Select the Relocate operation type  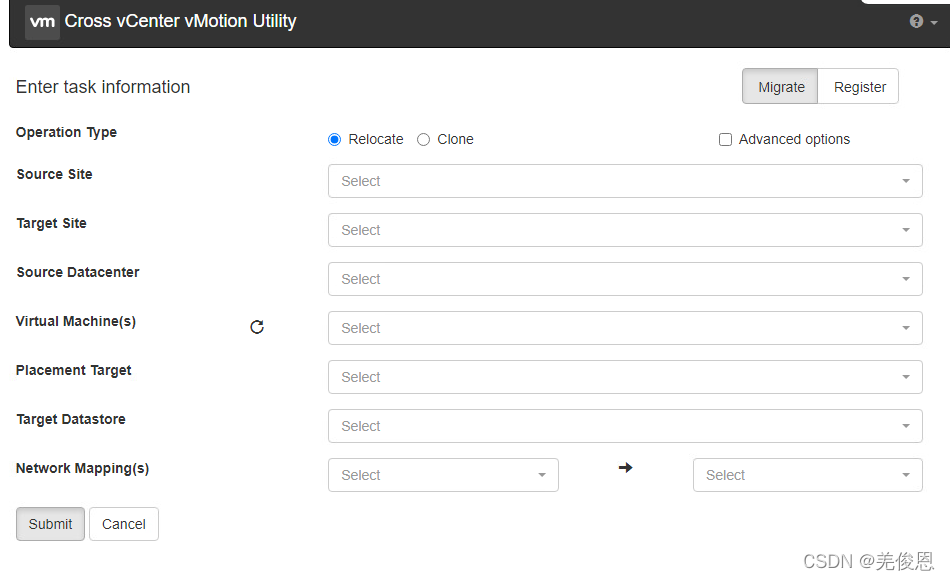coord(334,139)
